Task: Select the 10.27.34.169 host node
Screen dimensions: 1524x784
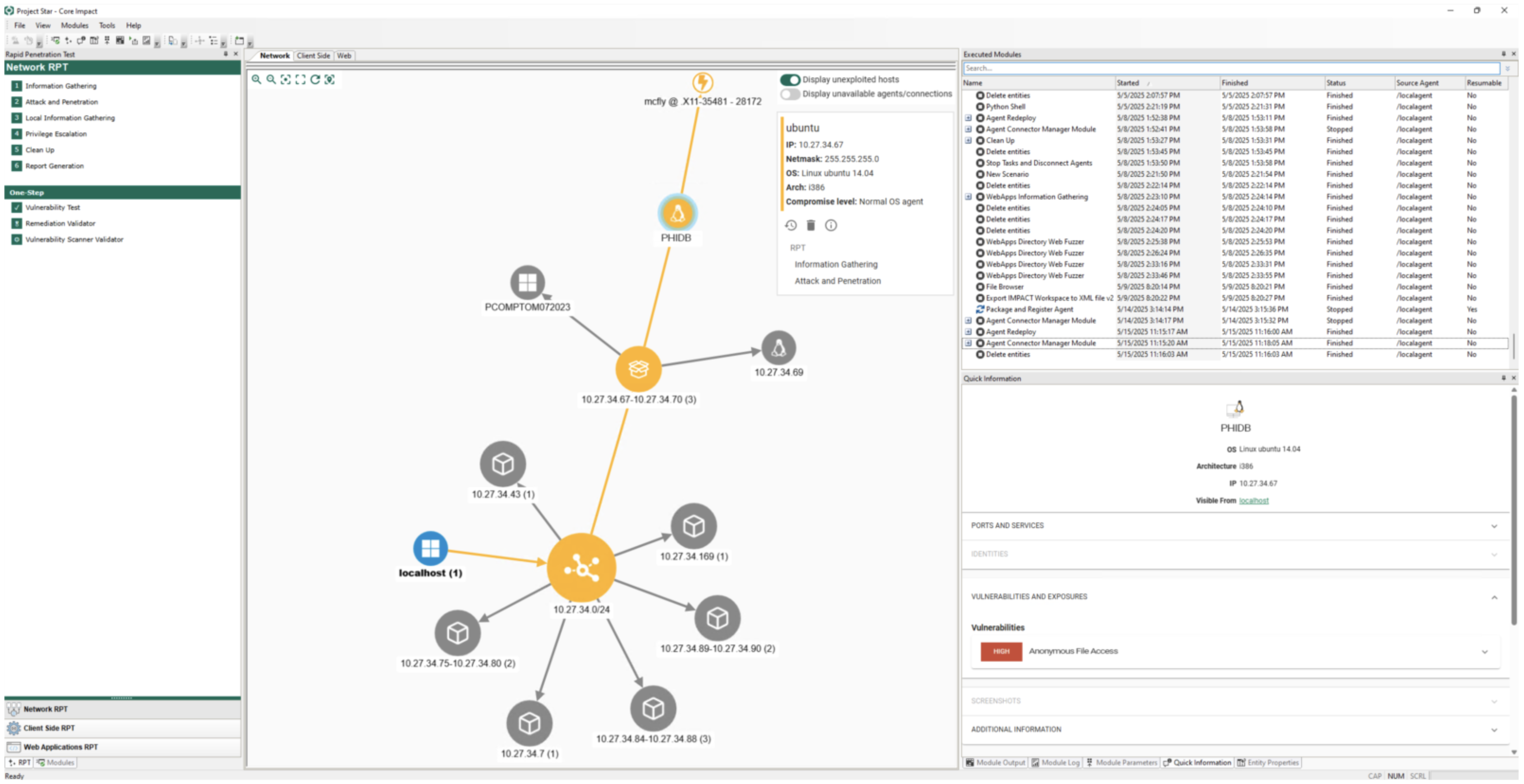Action: [x=694, y=525]
